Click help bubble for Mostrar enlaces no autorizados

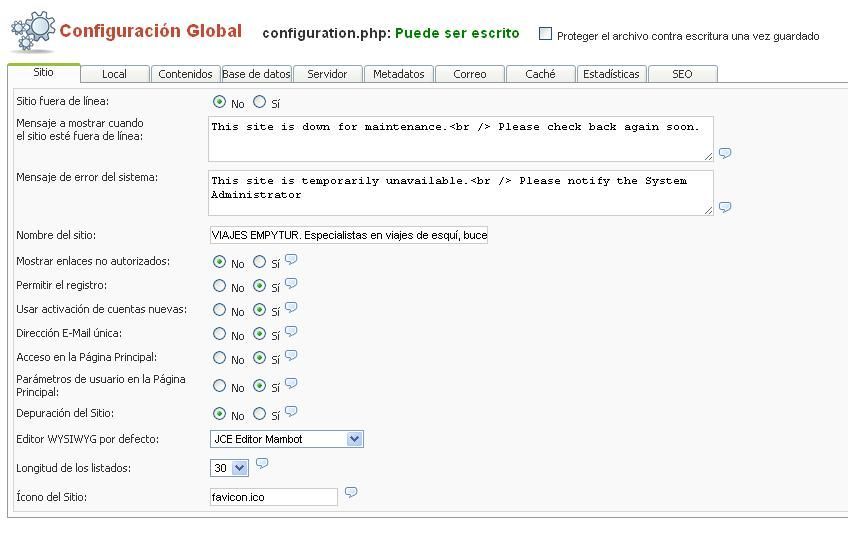point(291,259)
